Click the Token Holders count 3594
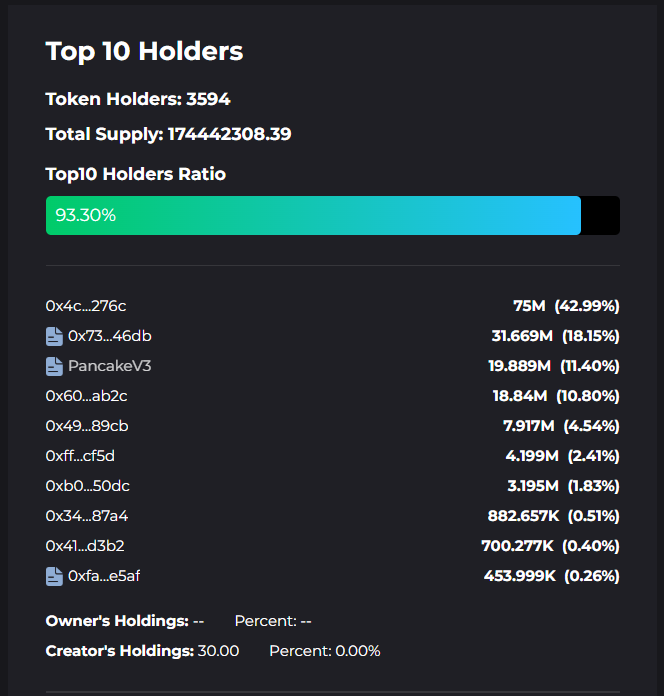This screenshot has height=696, width=664. (x=208, y=99)
